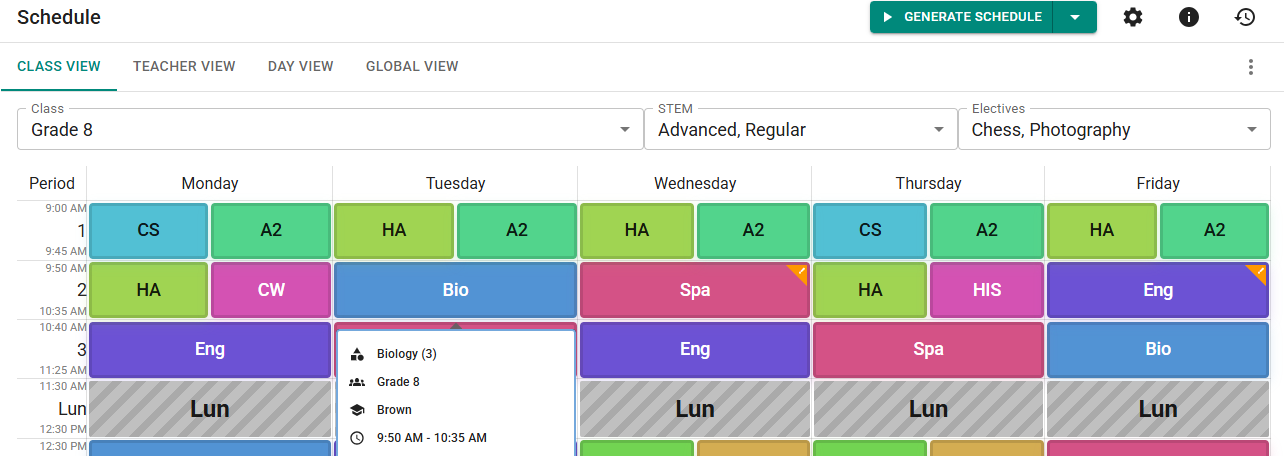Click the clock icon in the Biology tooltip
Screen dimensions: 1284x456
357,438
